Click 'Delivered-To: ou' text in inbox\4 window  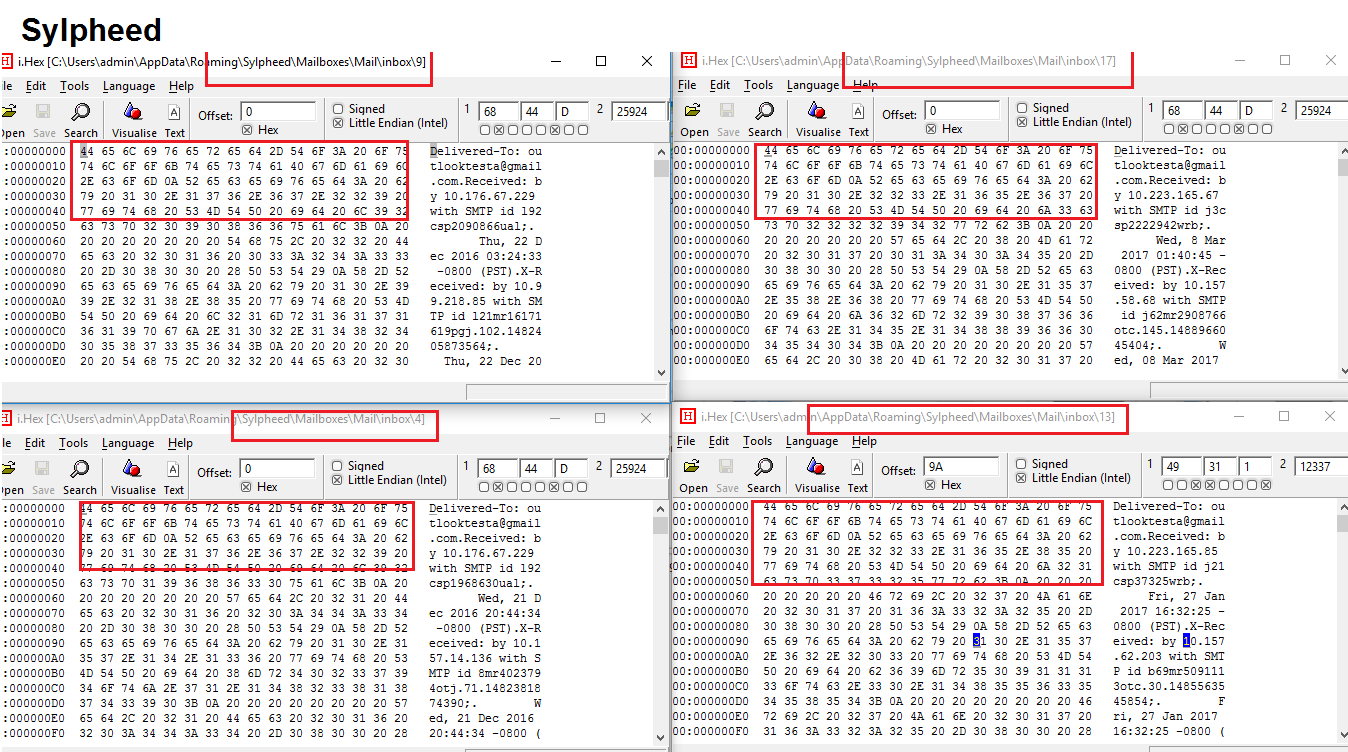[485, 509]
